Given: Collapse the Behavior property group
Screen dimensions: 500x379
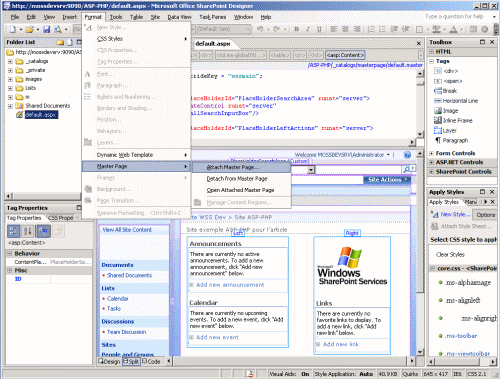Looking at the screenshot, I should tap(9, 254).
